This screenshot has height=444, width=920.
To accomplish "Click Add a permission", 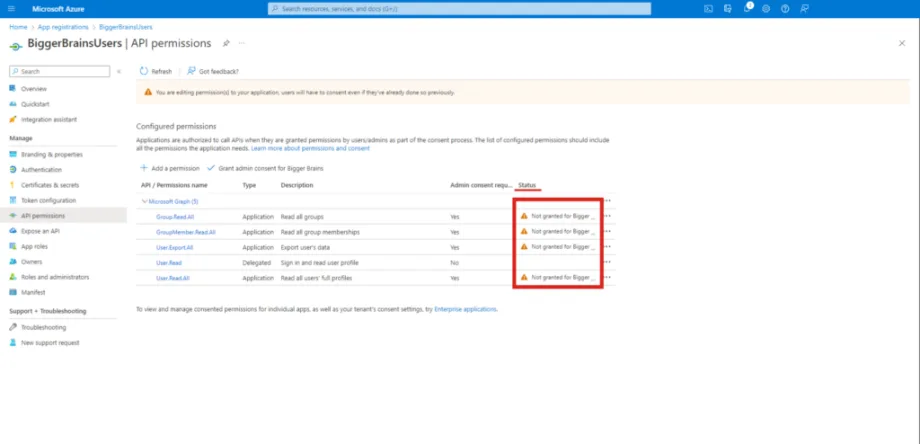I will 170,168.
